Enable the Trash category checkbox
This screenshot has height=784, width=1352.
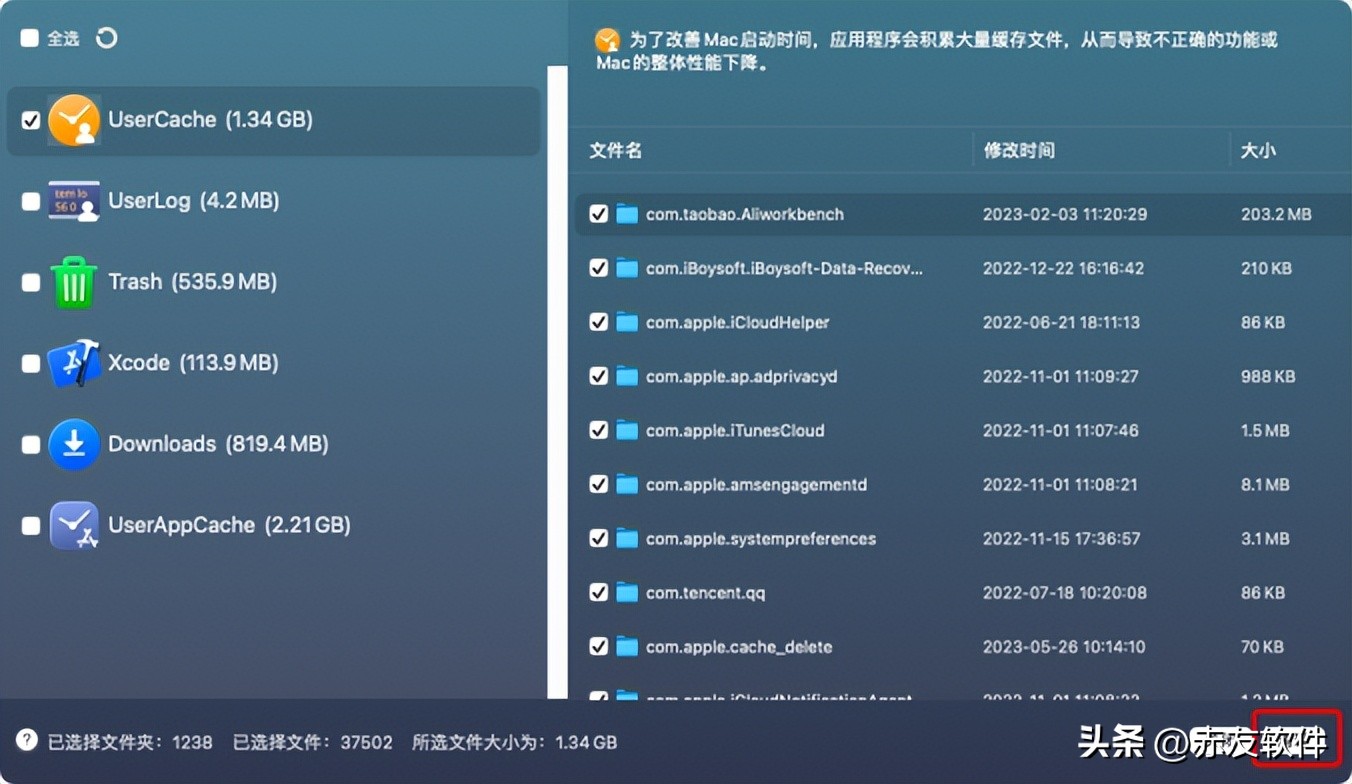pos(30,281)
